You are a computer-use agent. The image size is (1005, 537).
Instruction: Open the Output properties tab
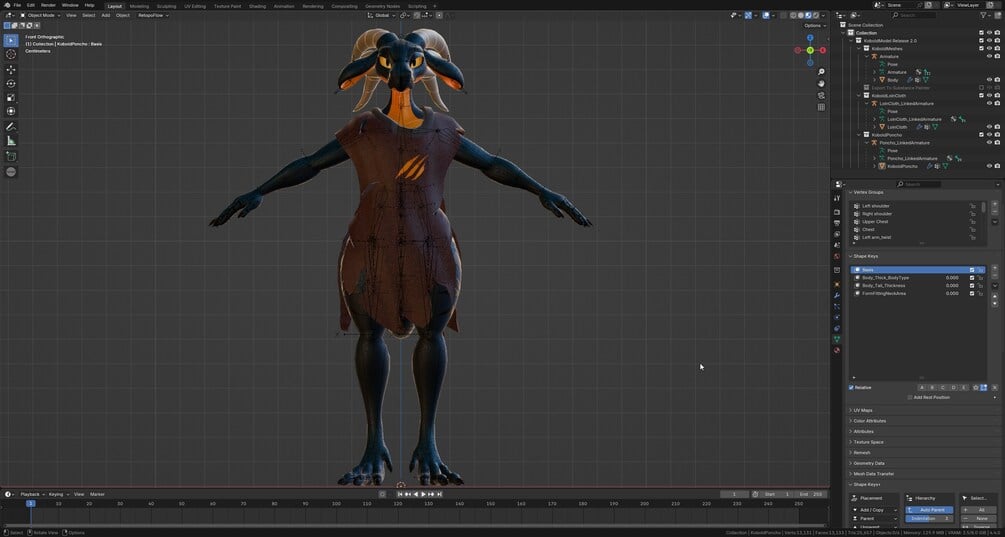836,223
